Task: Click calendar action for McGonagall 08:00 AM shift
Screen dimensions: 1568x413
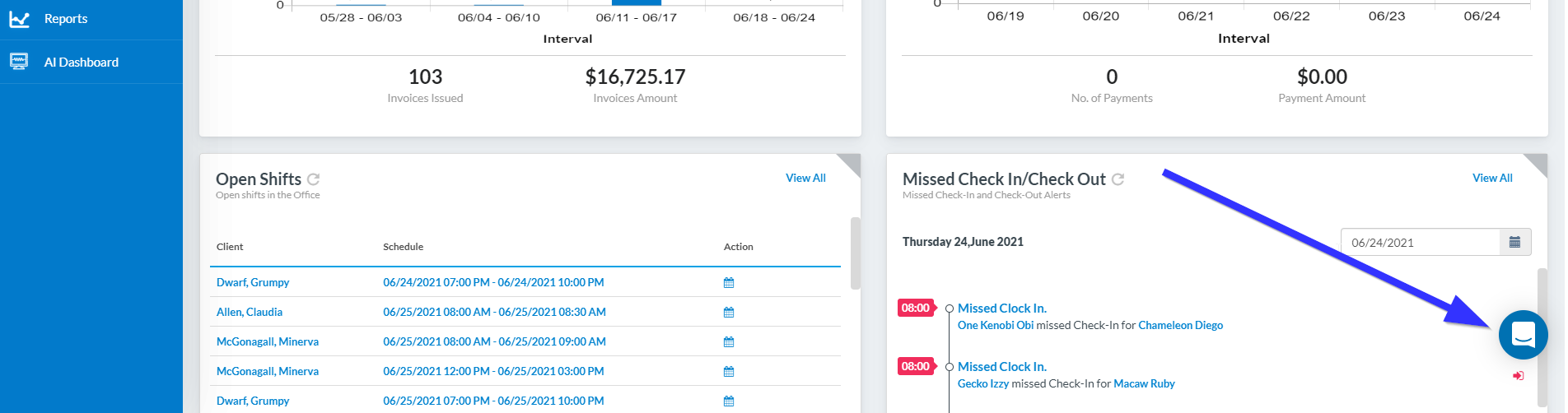Action: (729, 342)
